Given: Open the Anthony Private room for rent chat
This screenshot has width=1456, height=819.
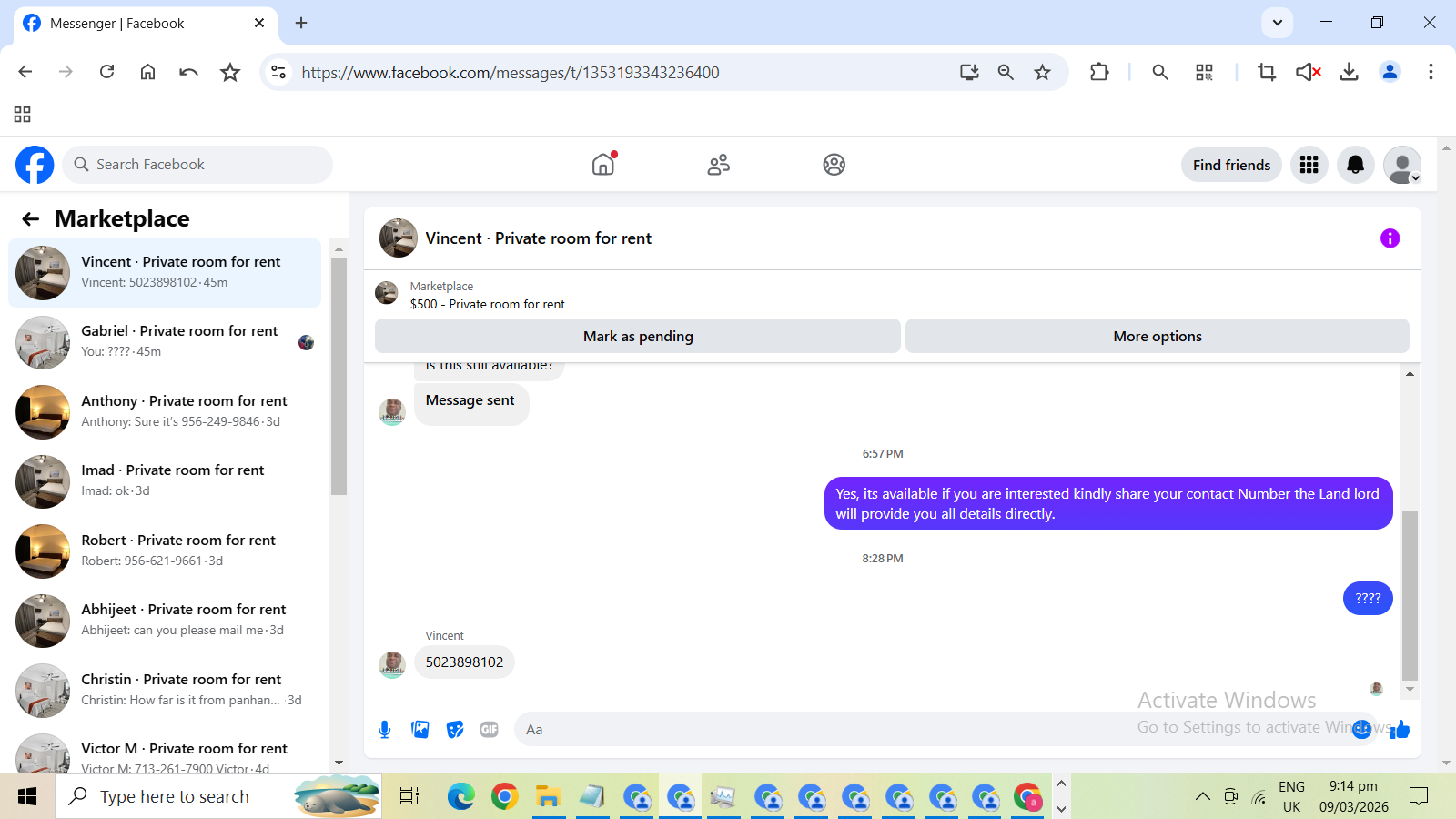Looking at the screenshot, I should click(165, 412).
